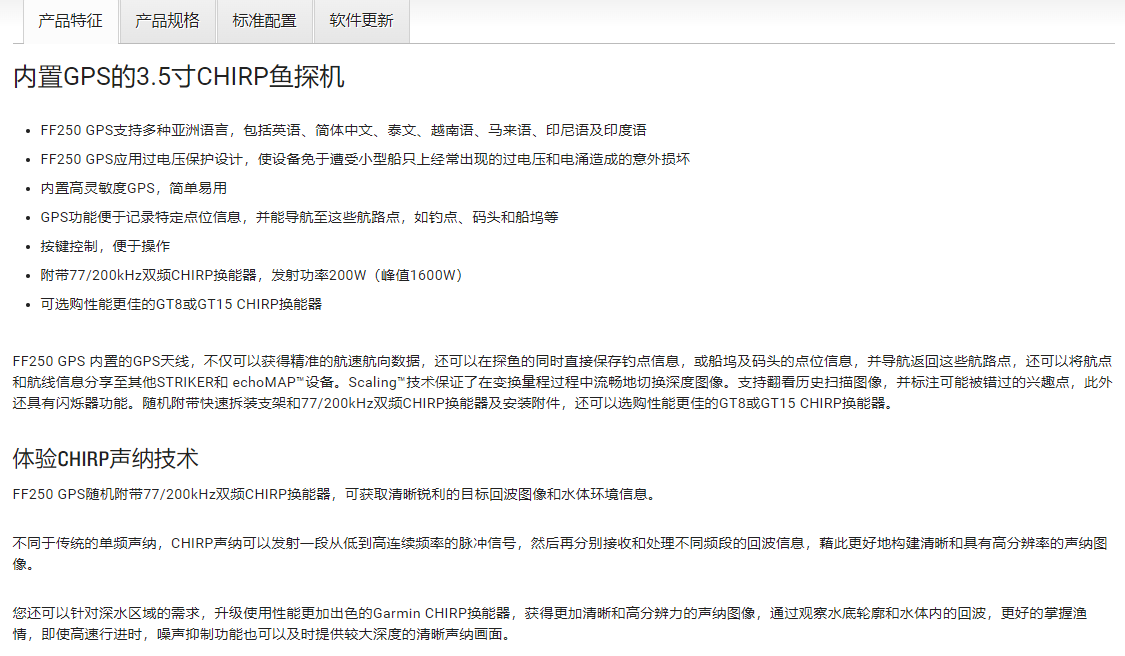Click the paragraph starting 不同于传统的单频声纳
The image size is (1125, 656).
click(560, 552)
